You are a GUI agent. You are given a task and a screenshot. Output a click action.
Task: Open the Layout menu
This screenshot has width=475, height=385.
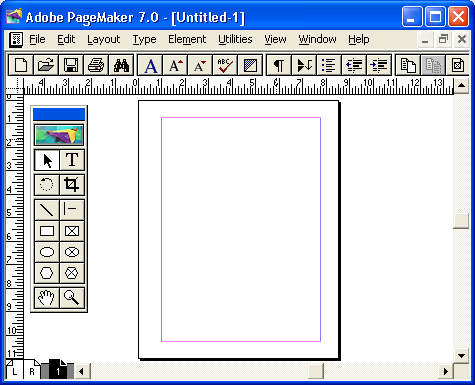click(103, 39)
